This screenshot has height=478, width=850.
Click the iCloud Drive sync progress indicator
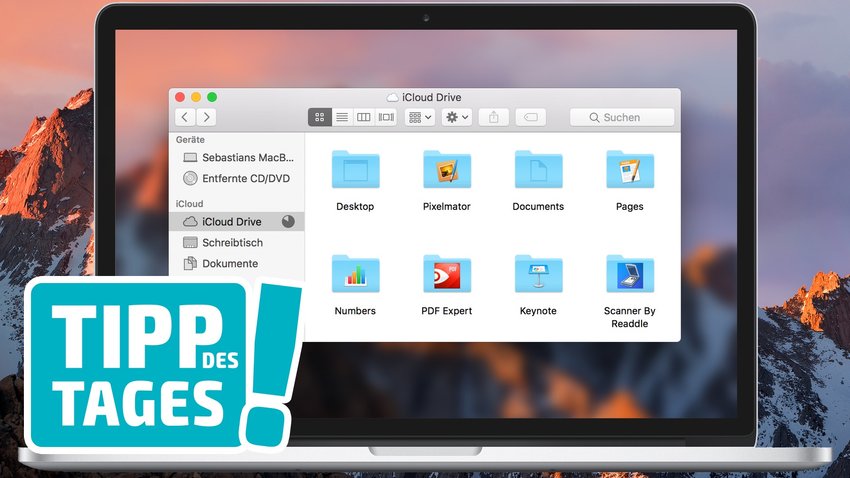pos(288,221)
